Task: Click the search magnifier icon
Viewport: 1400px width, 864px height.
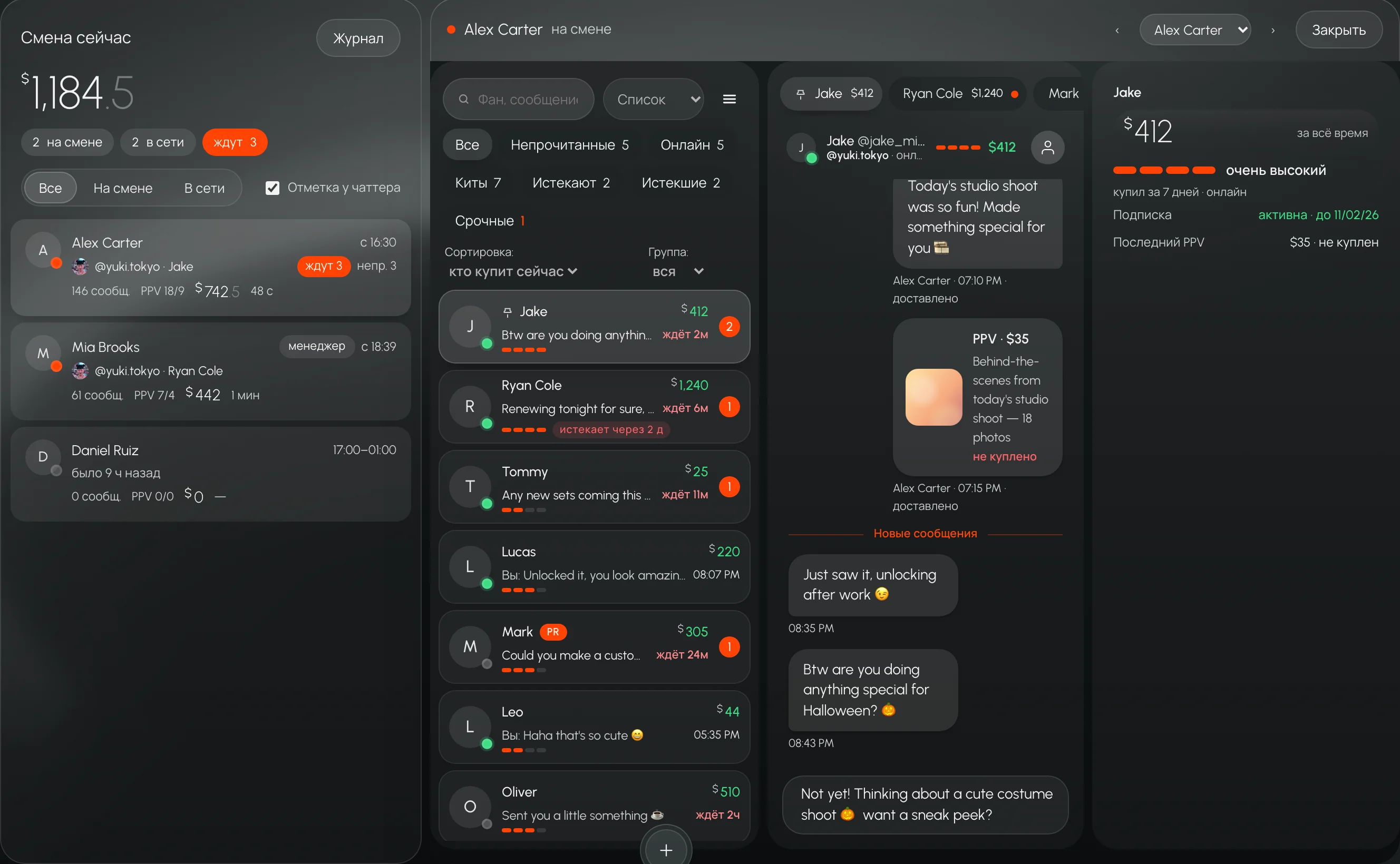Action: pos(464,100)
